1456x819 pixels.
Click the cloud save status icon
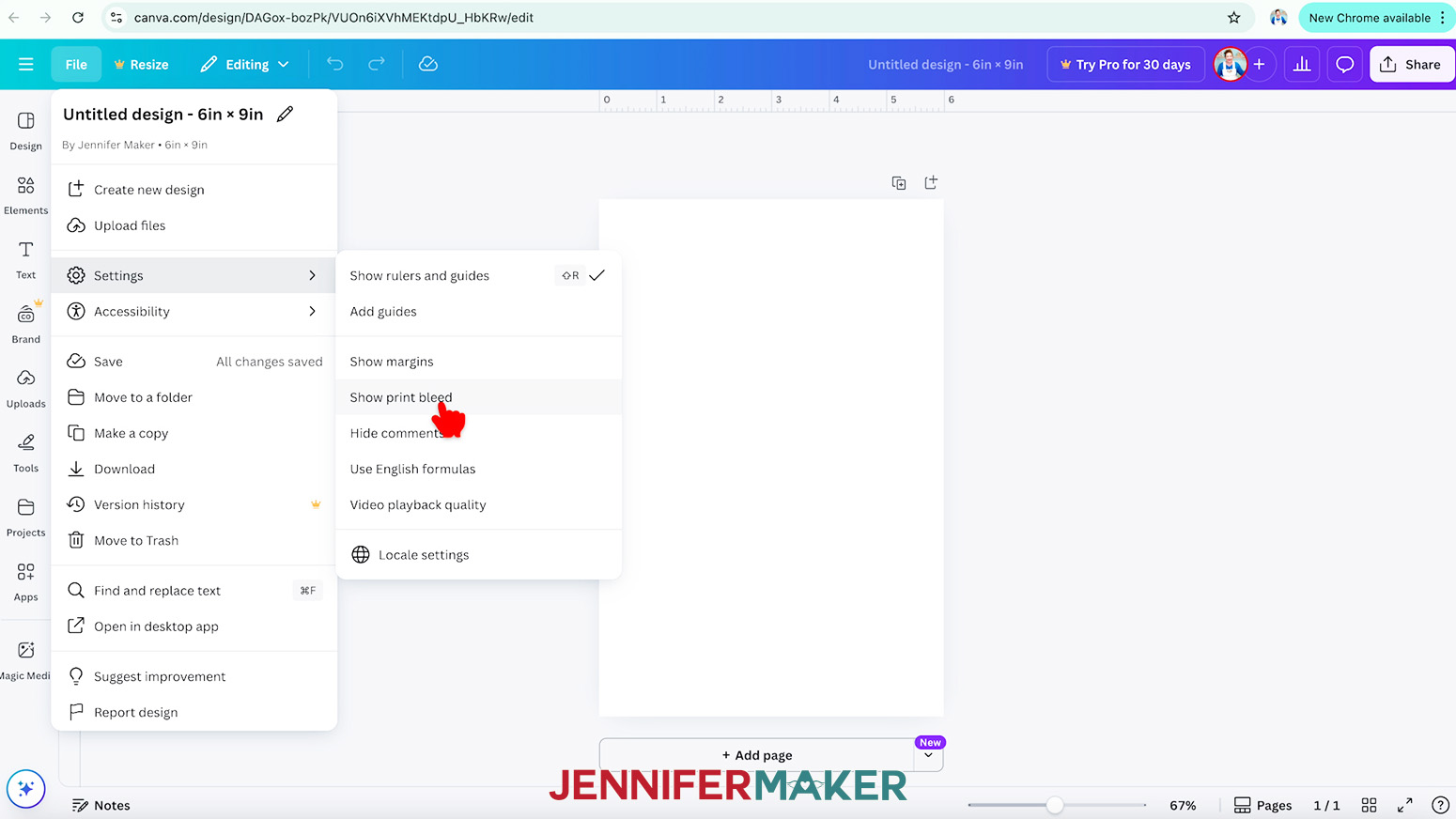[x=428, y=64]
